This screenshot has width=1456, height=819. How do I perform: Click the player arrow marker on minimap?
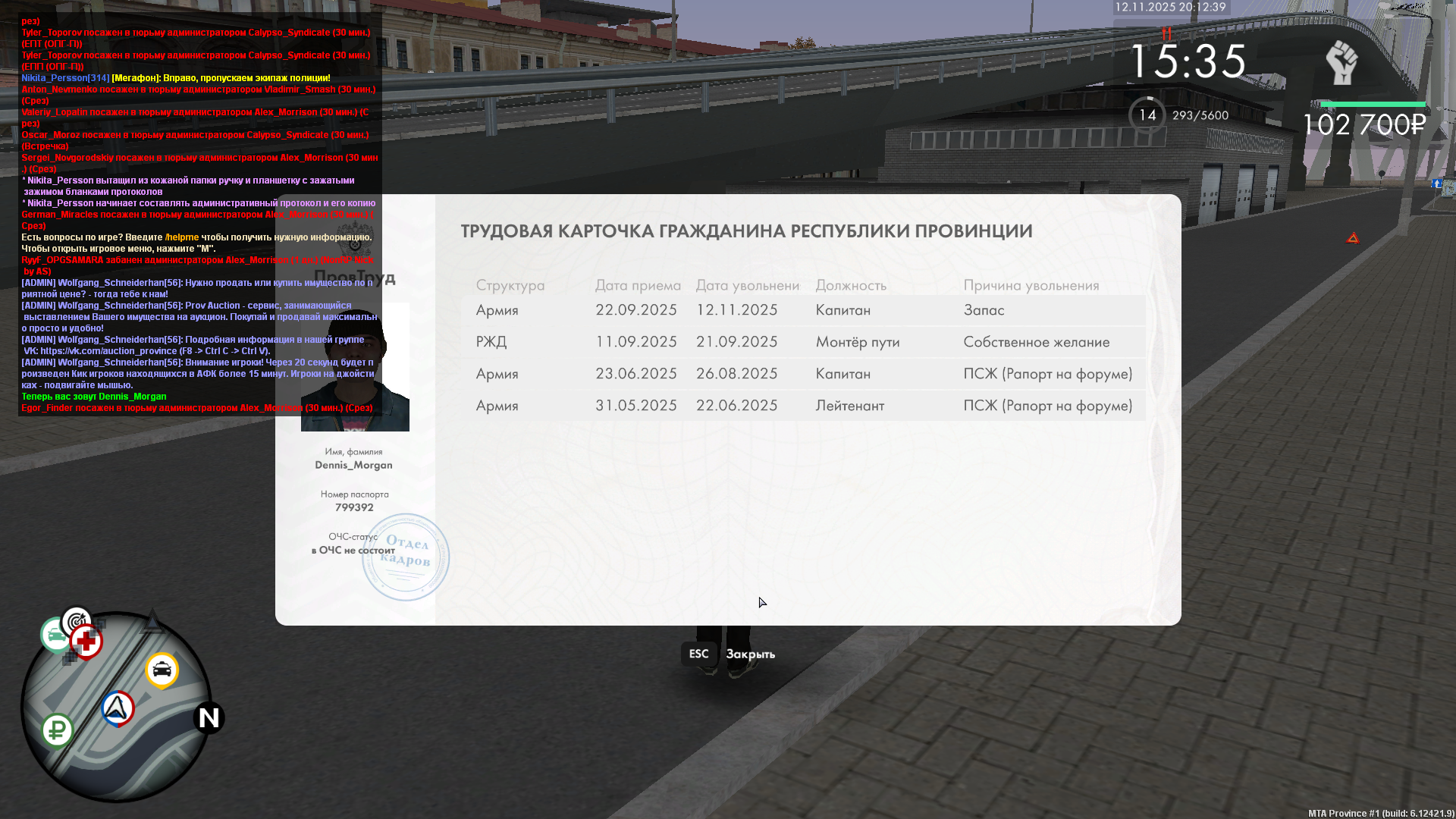tap(118, 709)
